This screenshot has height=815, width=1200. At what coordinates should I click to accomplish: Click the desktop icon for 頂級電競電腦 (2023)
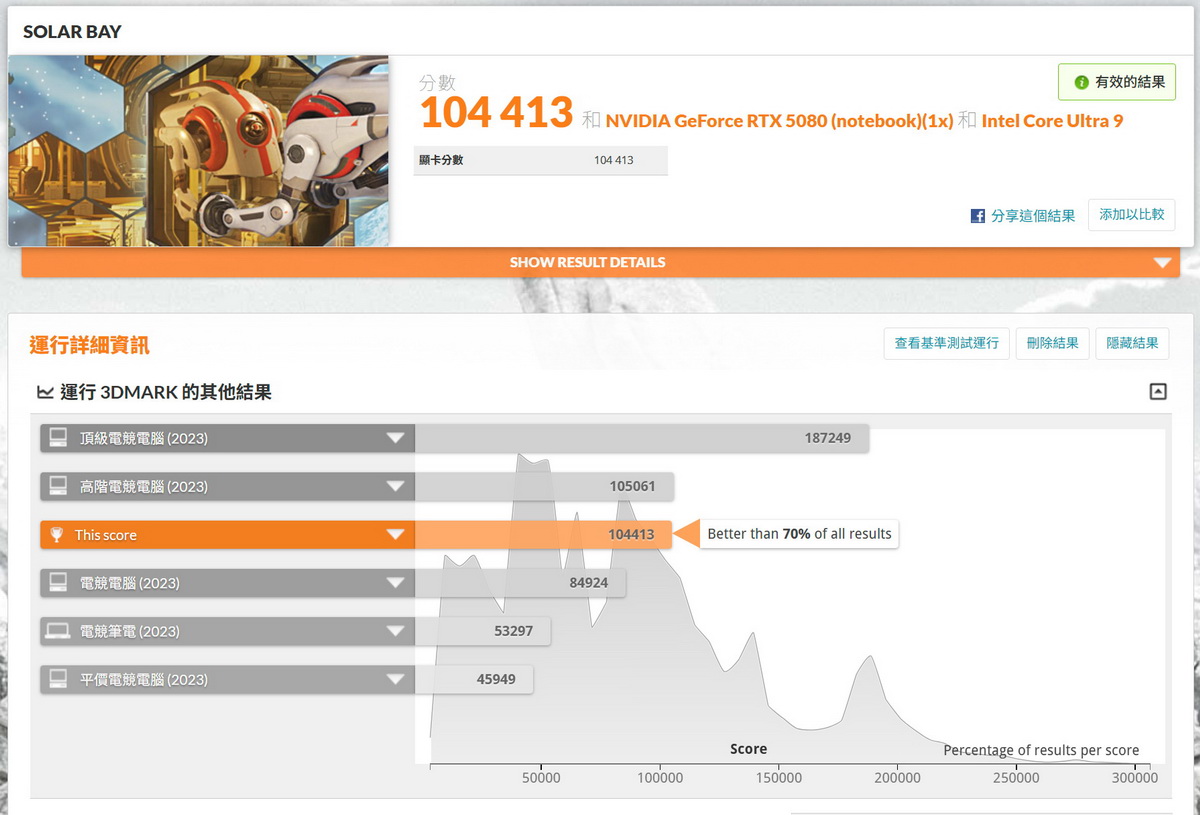tap(58, 438)
